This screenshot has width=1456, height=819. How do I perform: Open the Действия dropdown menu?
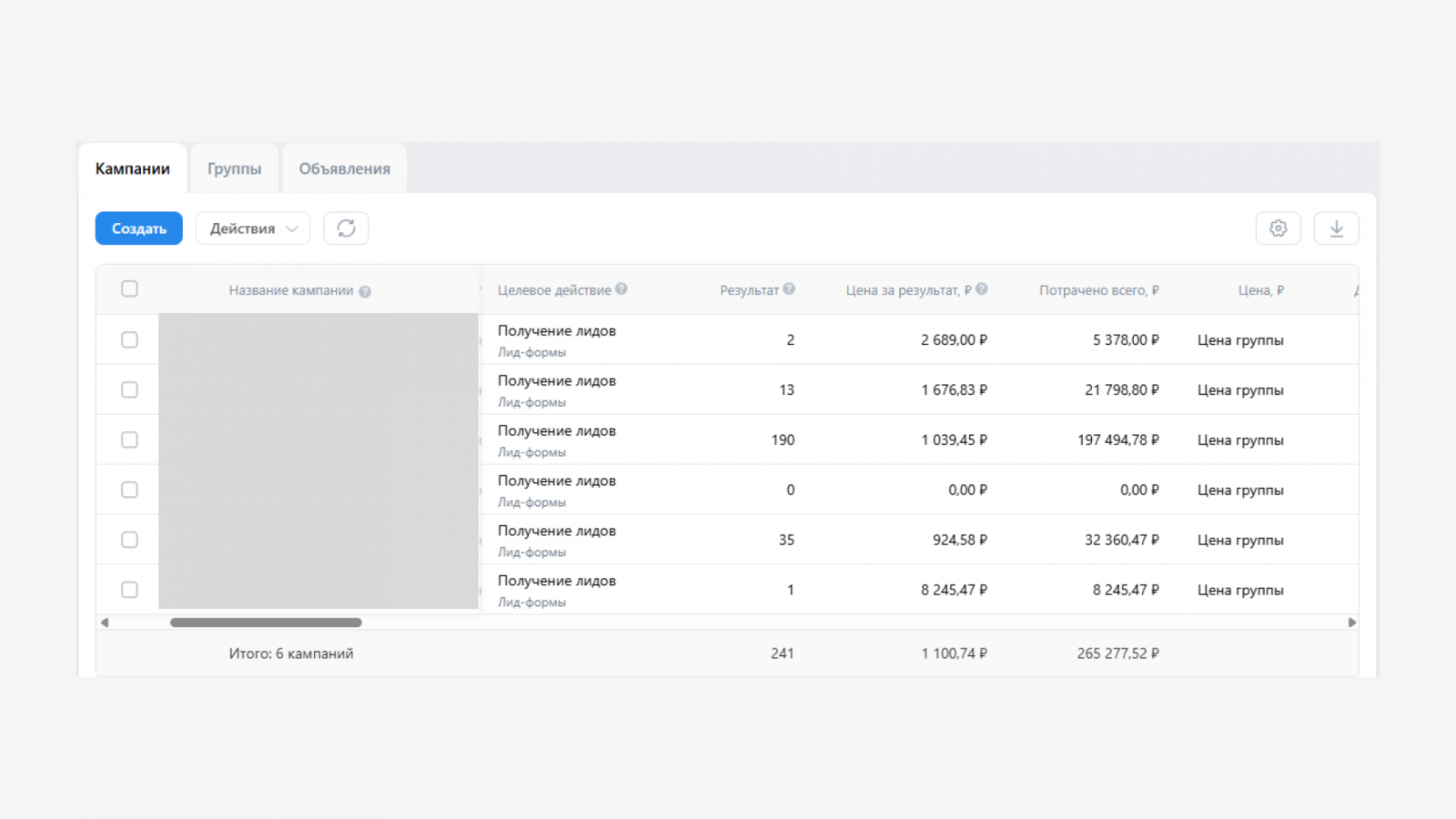(x=253, y=228)
